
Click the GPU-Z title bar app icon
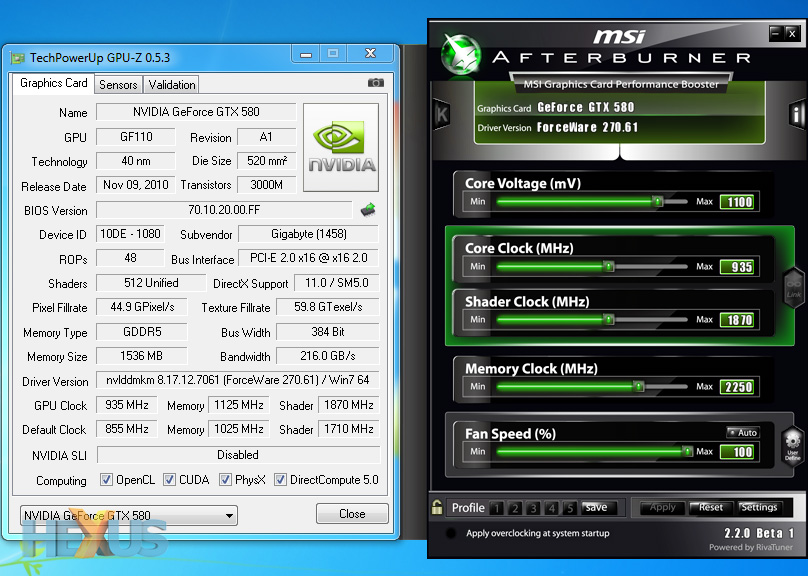pyautogui.click(x=18, y=58)
